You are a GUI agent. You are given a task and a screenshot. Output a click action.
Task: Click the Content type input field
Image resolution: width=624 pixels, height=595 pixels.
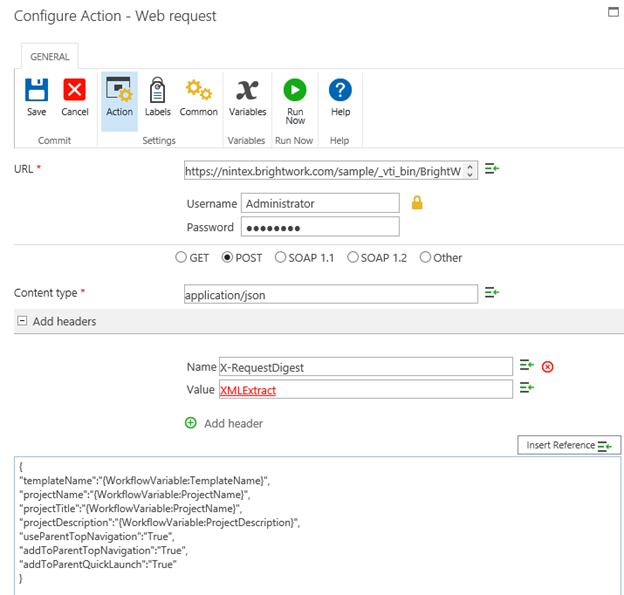[331, 294]
